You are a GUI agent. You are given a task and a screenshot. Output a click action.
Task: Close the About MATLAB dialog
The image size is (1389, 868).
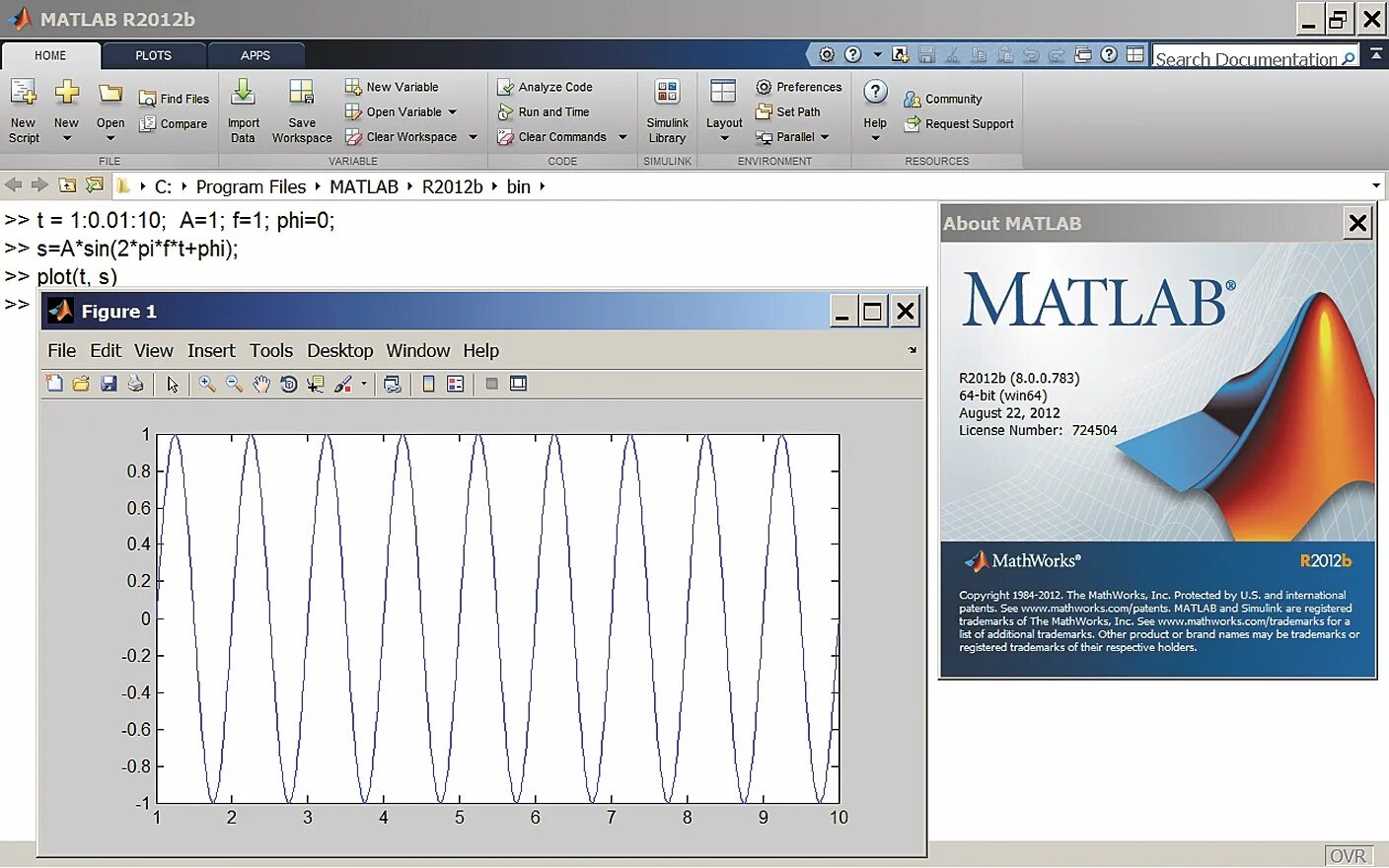[x=1357, y=224]
